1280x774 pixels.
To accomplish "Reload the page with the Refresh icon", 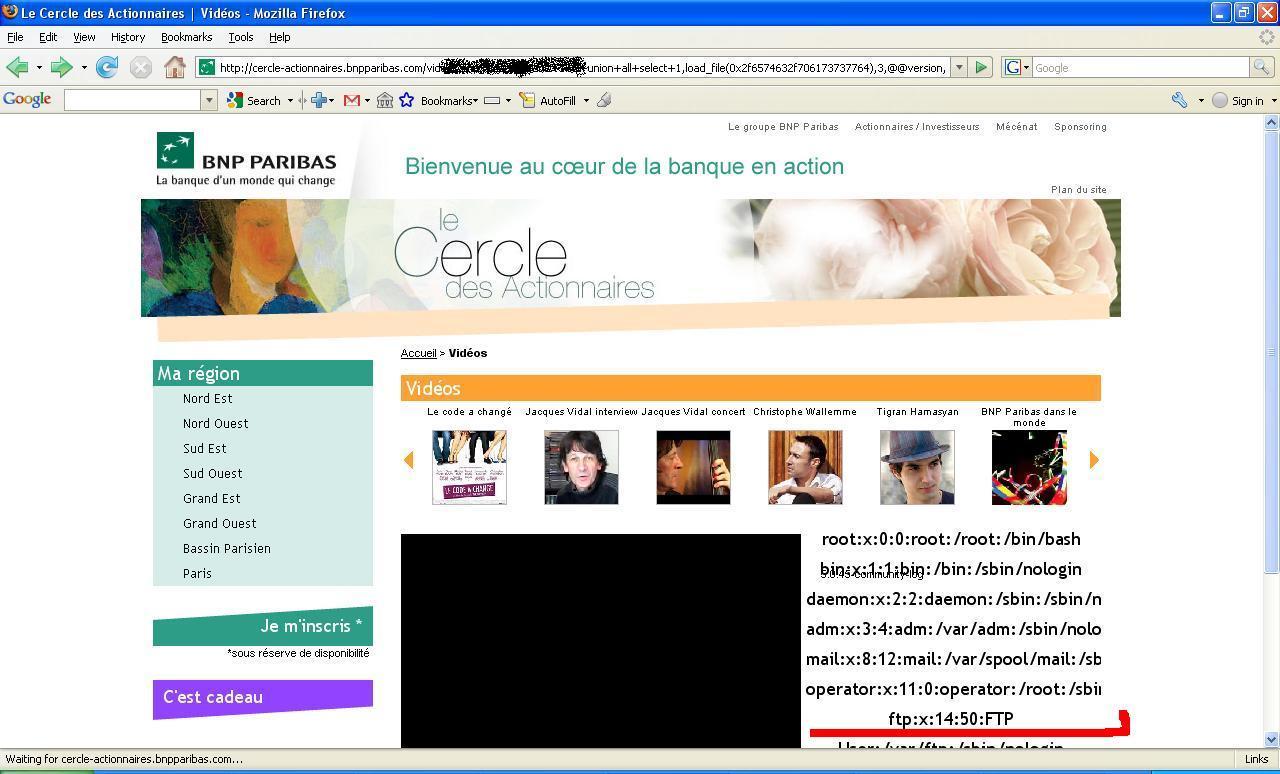I will coord(106,67).
